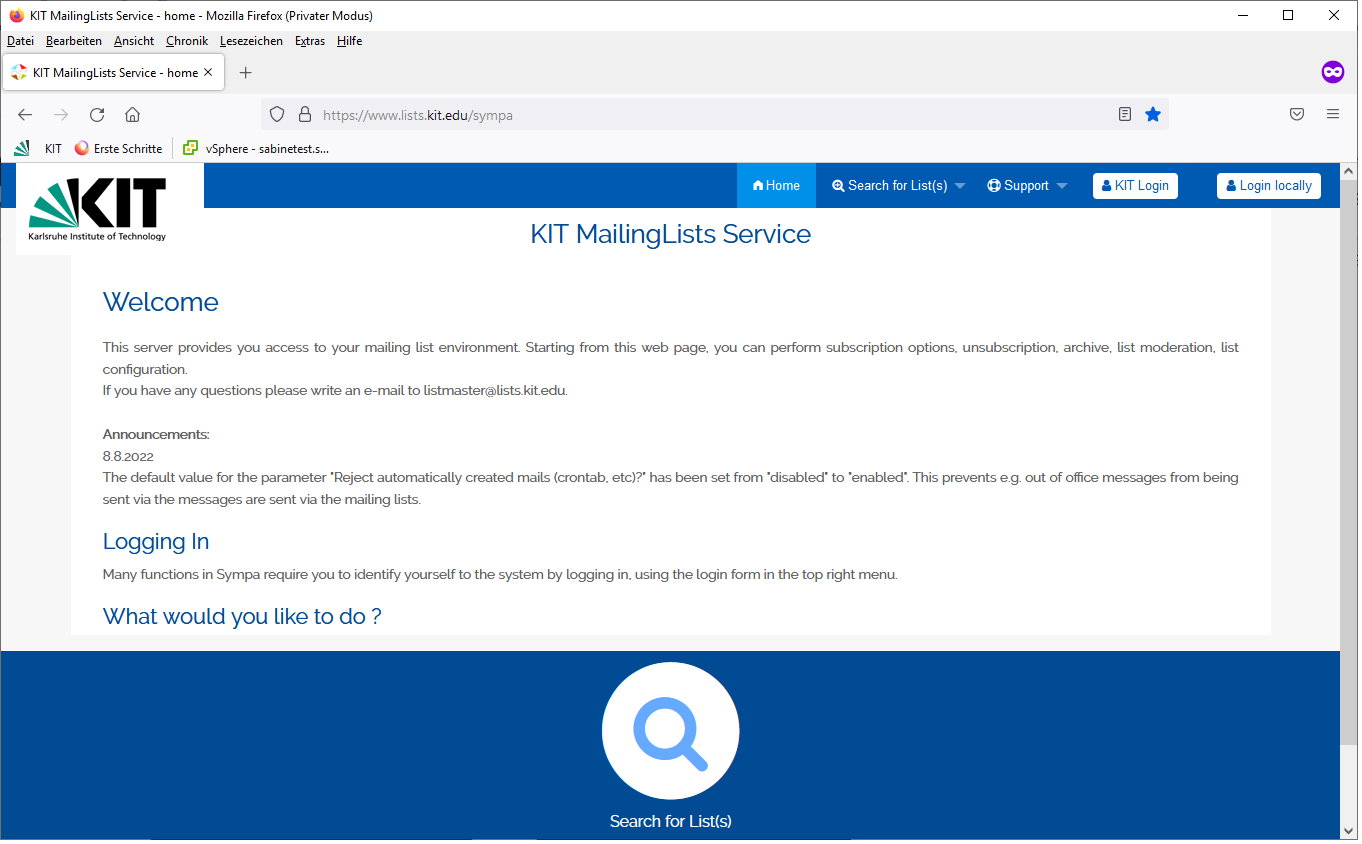Click the large magnifying glass search icon
The image size is (1362, 844).
[670, 731]
